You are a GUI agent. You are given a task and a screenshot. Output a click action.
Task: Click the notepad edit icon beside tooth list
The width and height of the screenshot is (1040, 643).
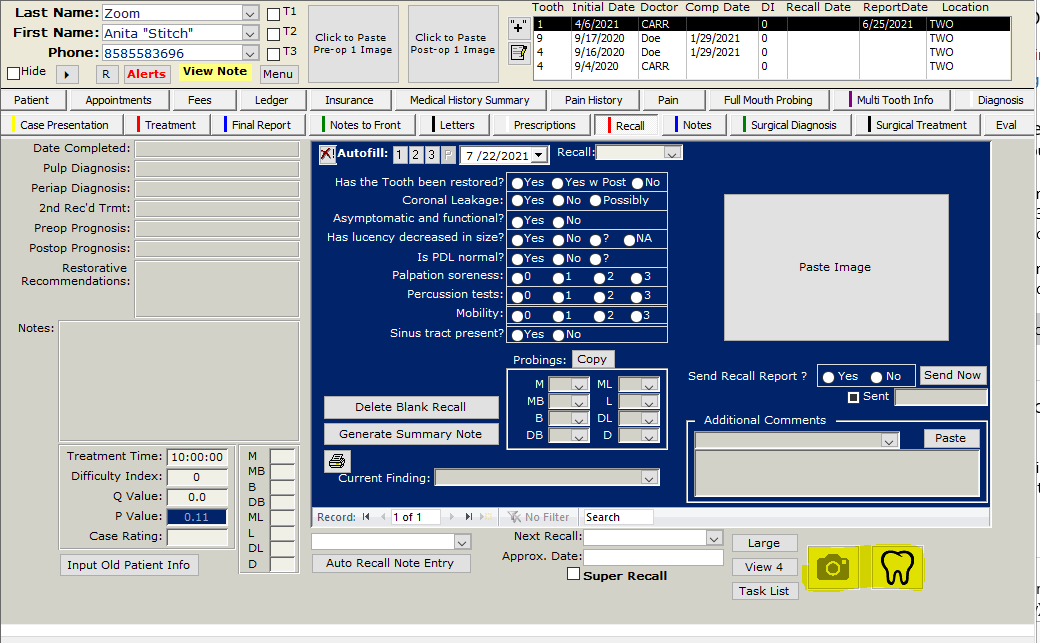[518, 53]
